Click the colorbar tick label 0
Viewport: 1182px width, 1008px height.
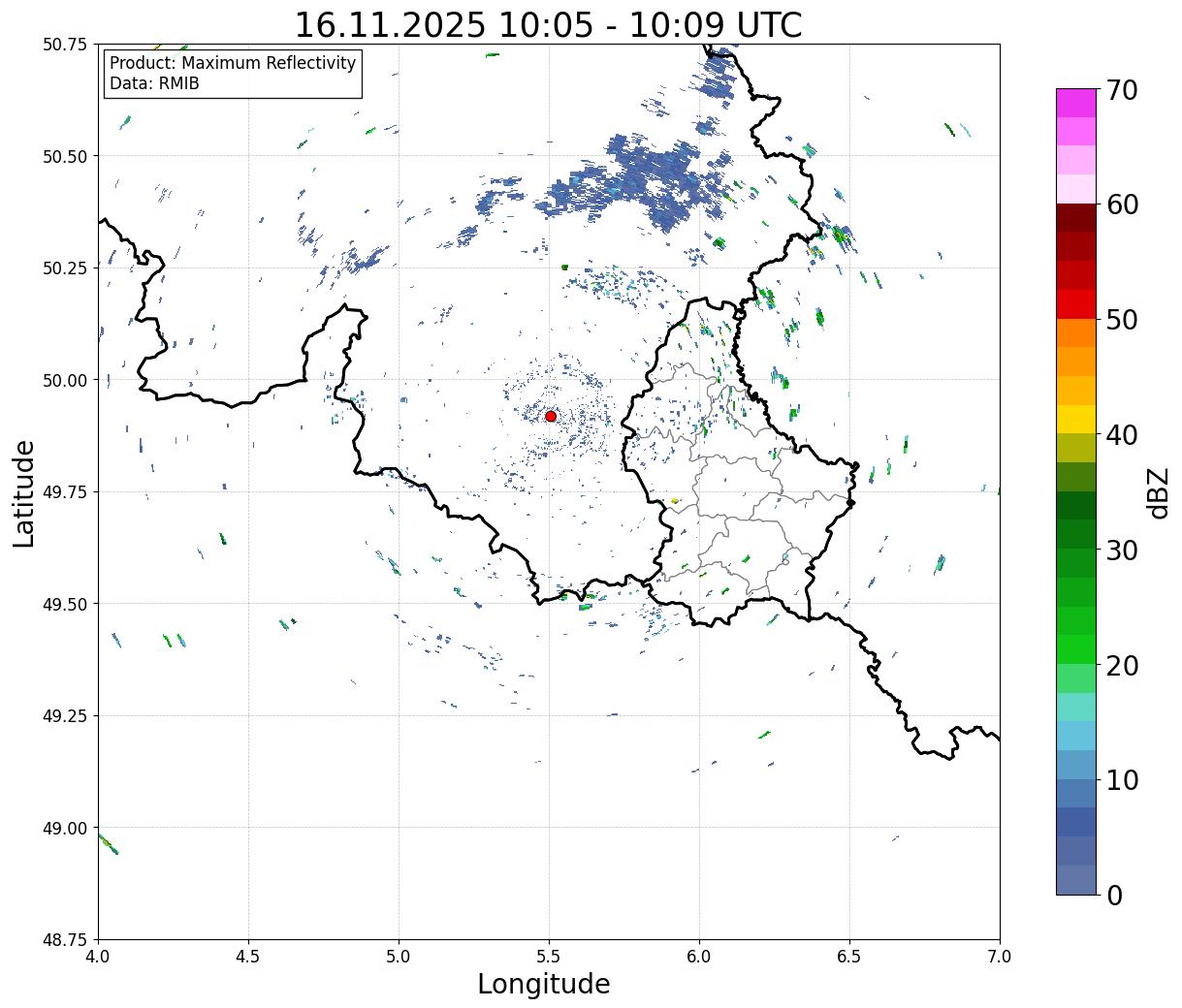point(1114,896)
